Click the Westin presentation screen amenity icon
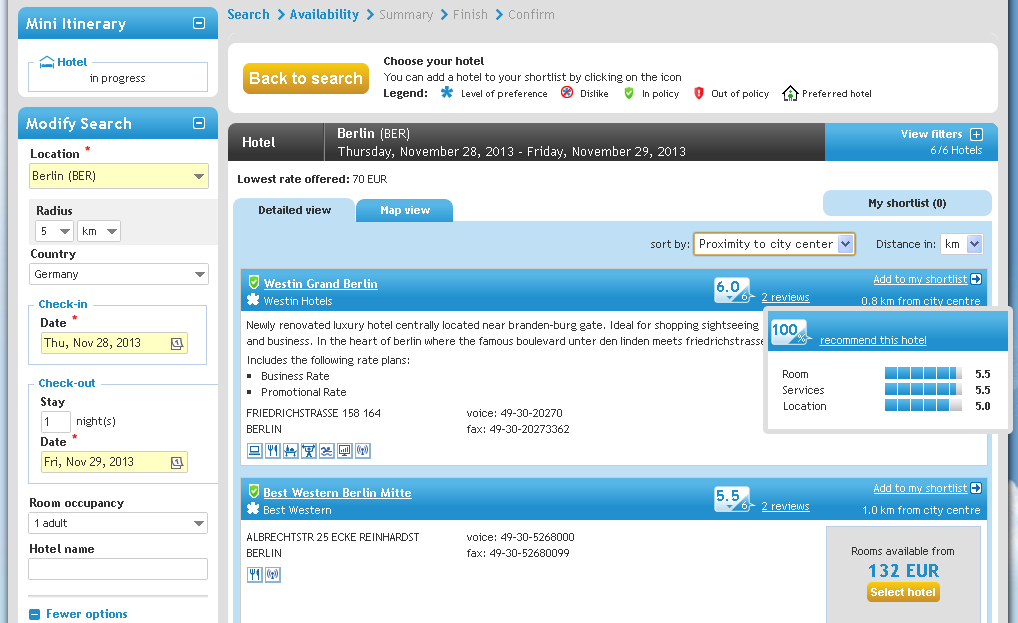The width and height of the screenshot is (1018, 623). (345, 450)
